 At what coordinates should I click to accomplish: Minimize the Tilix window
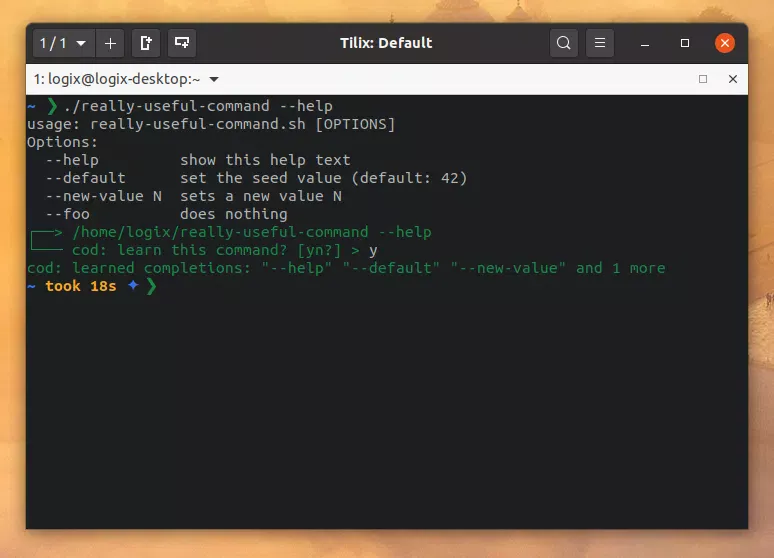click(x=645, y=44)
